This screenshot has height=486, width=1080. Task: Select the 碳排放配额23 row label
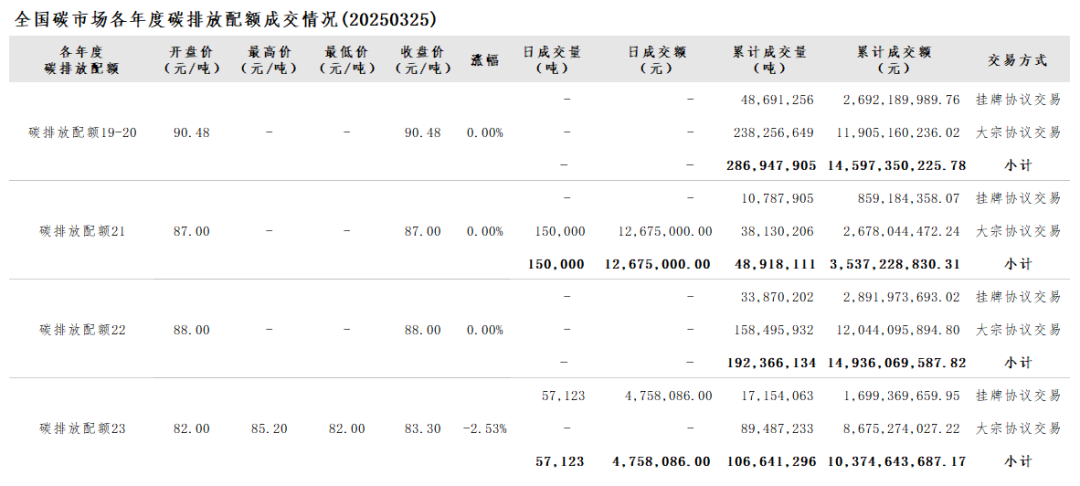(83, 429)
